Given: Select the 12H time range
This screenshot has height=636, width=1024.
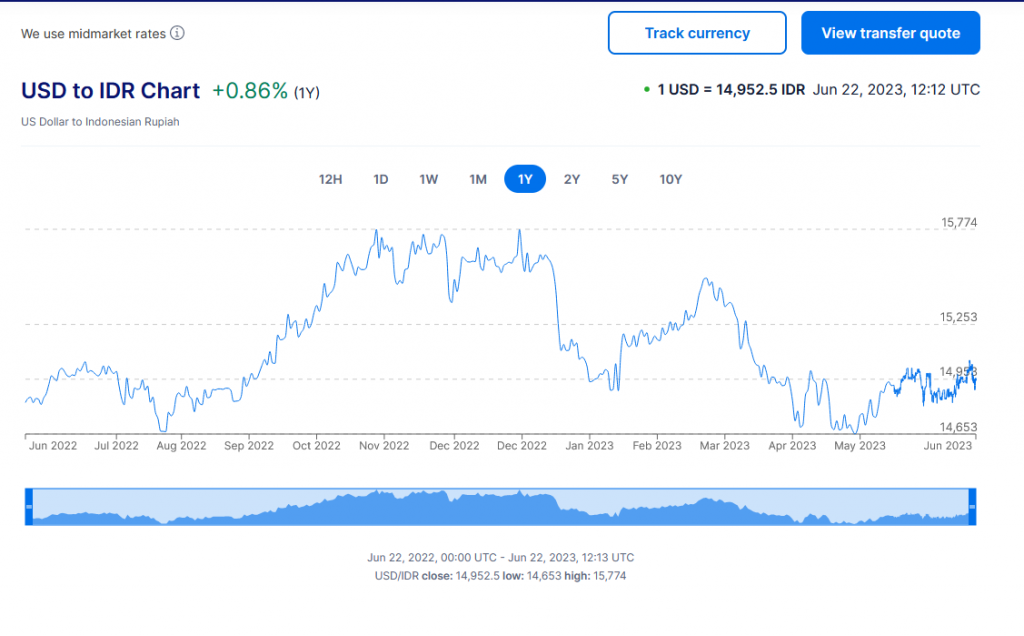Looking at the screenshot, I should [330, 179].
